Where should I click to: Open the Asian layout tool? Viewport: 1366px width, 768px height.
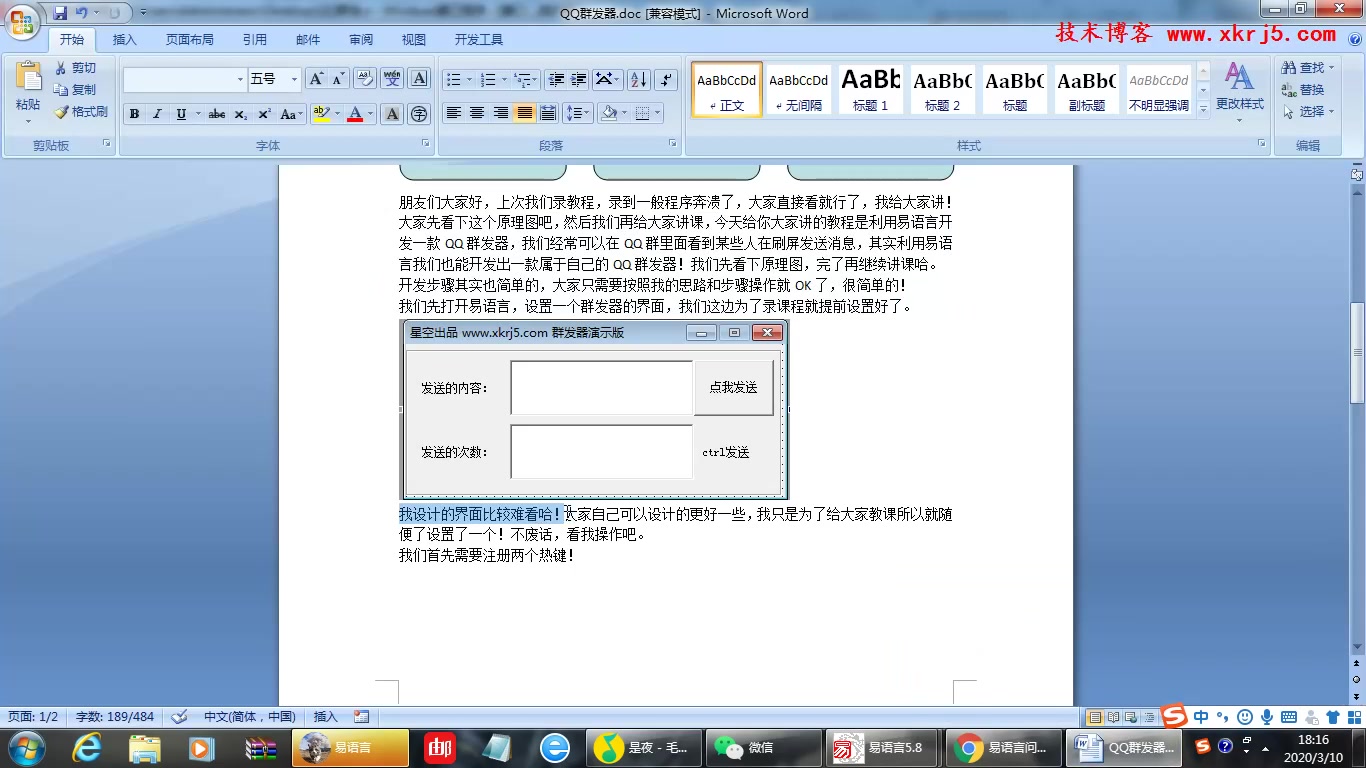click(x=607, y=79)
